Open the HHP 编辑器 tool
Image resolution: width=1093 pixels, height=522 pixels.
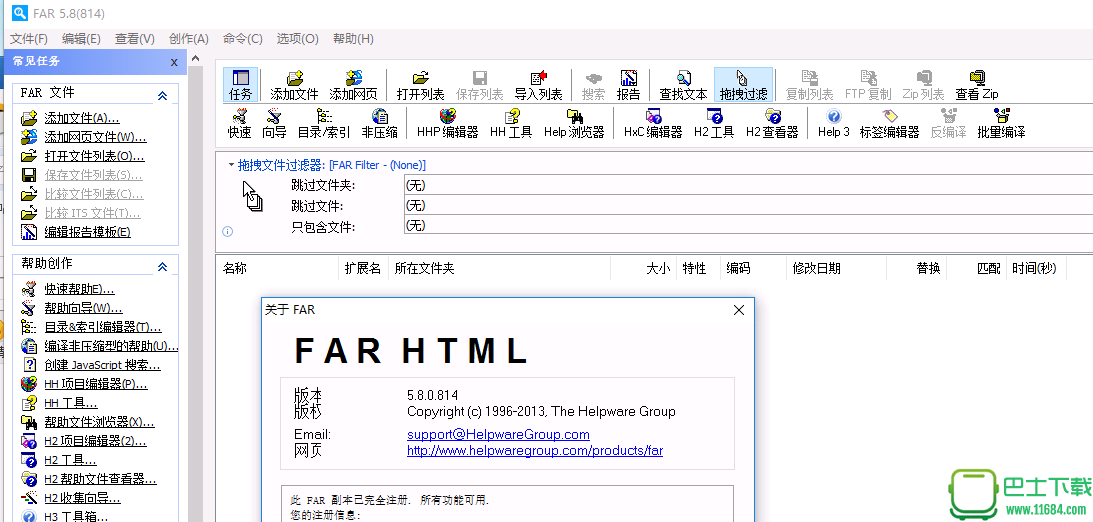pyautogui.click(x=448, y=123)
